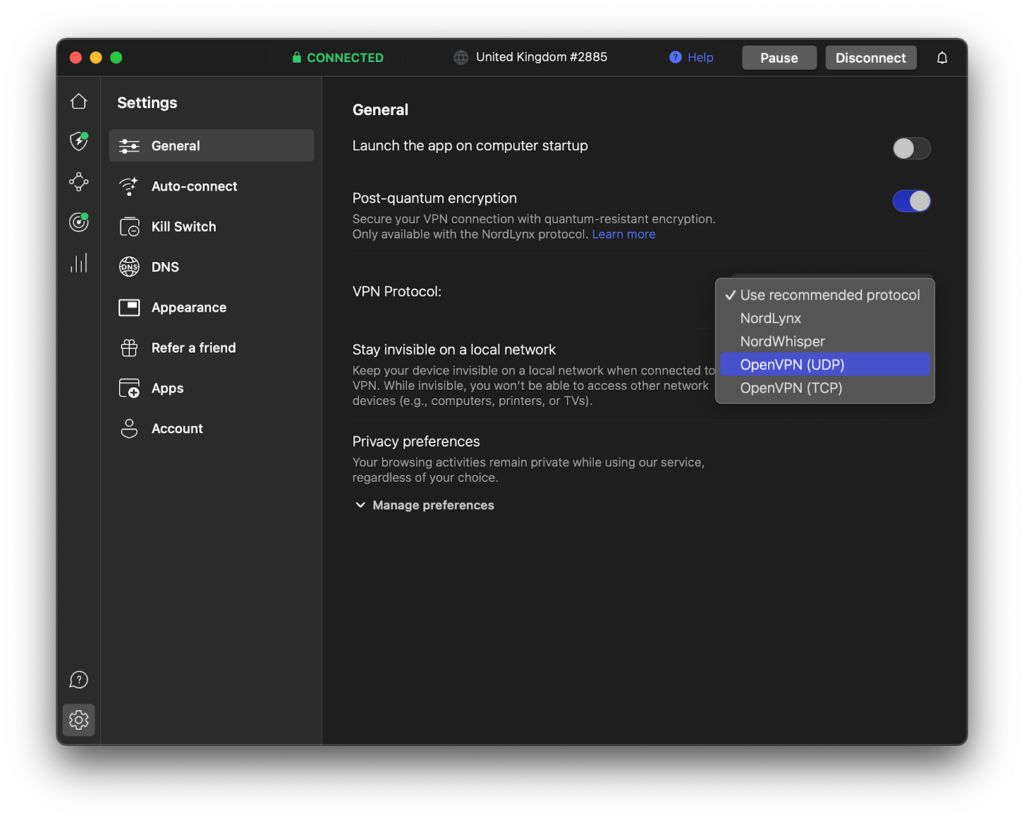Click the Refer a friend gift icon
The image size is (1024, 820).
(129, 348)
